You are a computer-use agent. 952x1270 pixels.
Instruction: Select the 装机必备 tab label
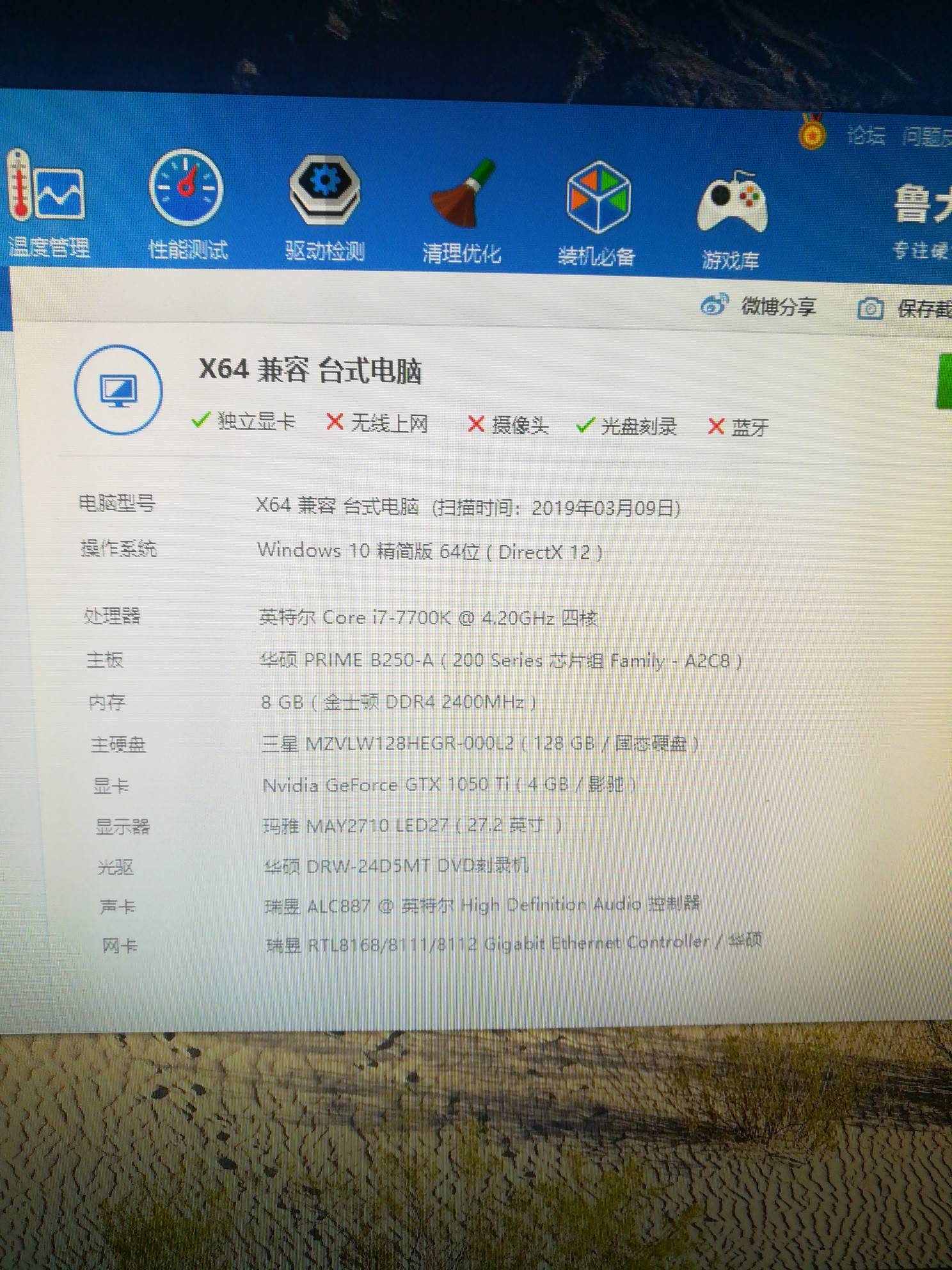(596, 256)
